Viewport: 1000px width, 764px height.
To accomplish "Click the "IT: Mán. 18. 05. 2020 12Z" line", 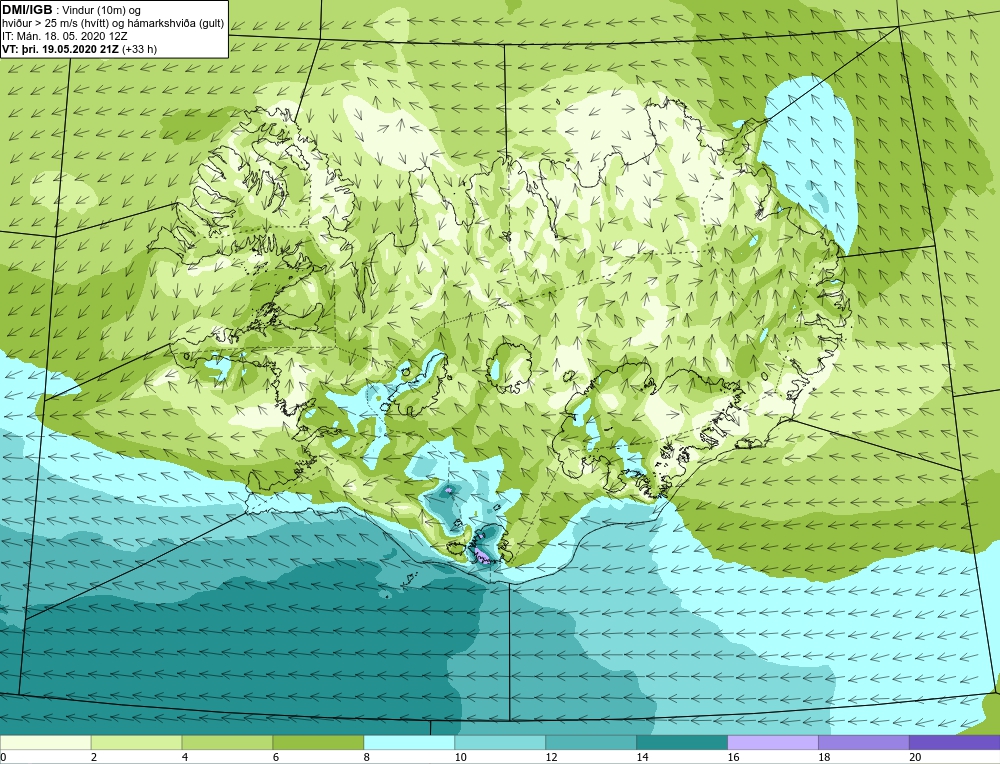I will pos(65,36).
